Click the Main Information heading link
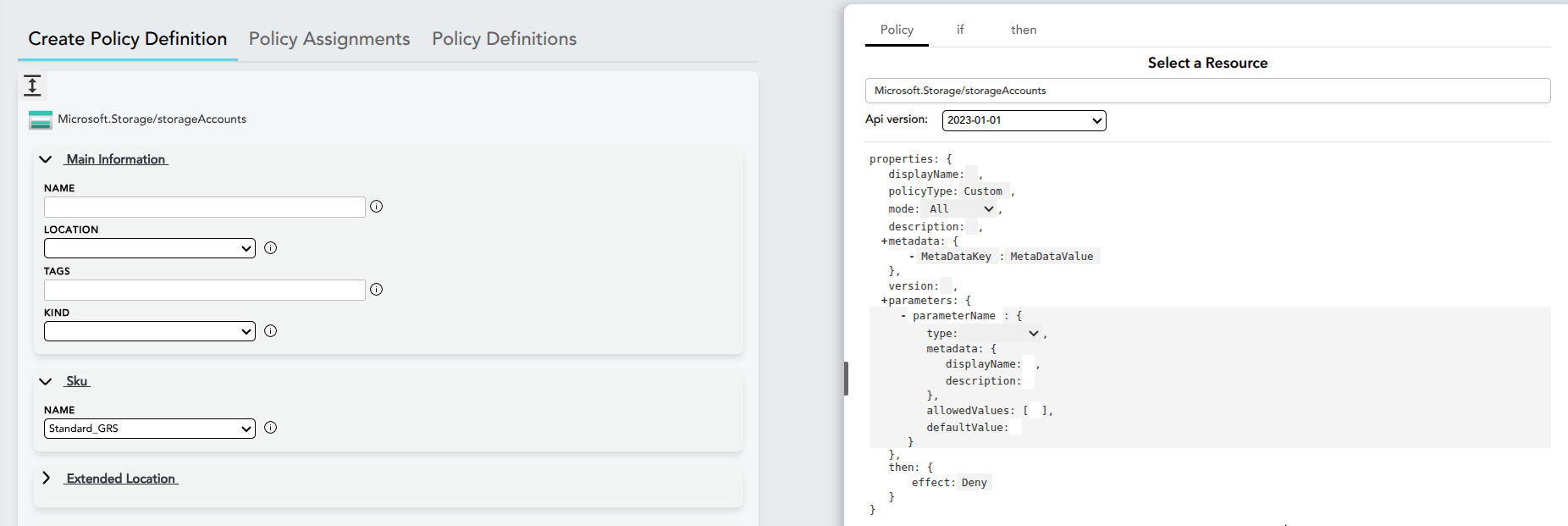 pos(116,159)
